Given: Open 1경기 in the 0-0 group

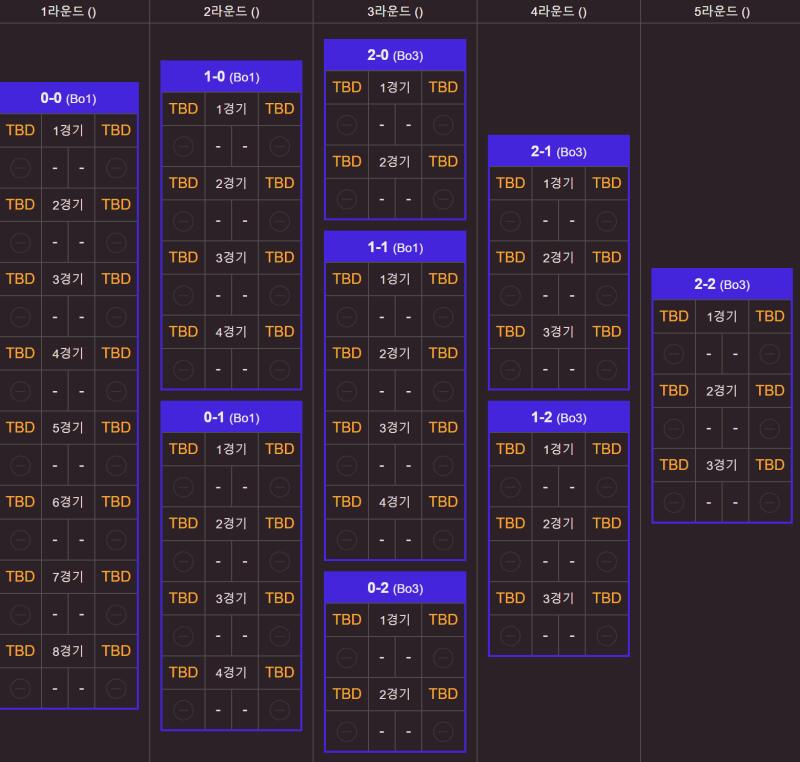Looking at the screenshot, I should click(x=68, y=130).
